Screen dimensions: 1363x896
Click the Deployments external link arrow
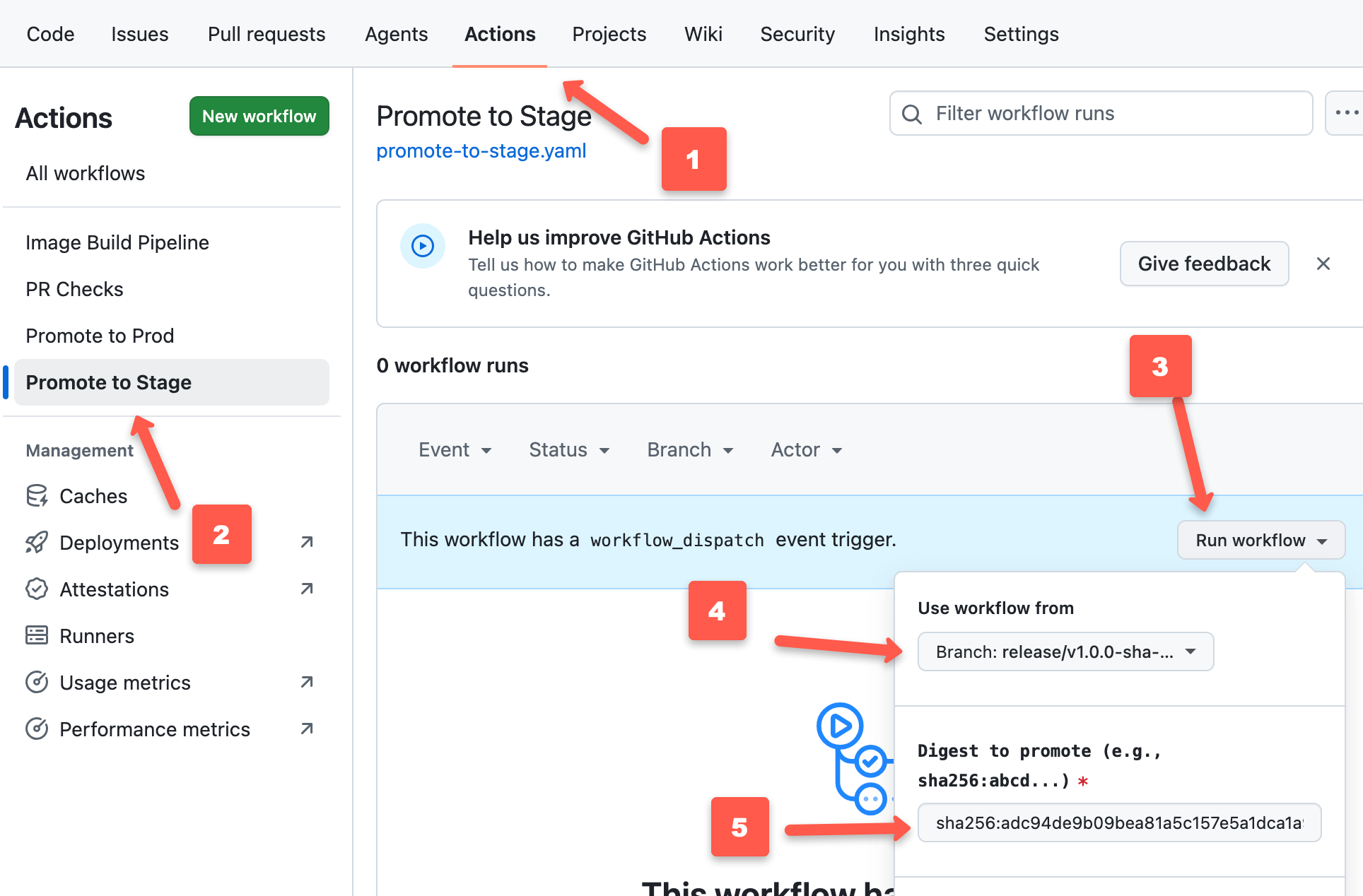307,543
